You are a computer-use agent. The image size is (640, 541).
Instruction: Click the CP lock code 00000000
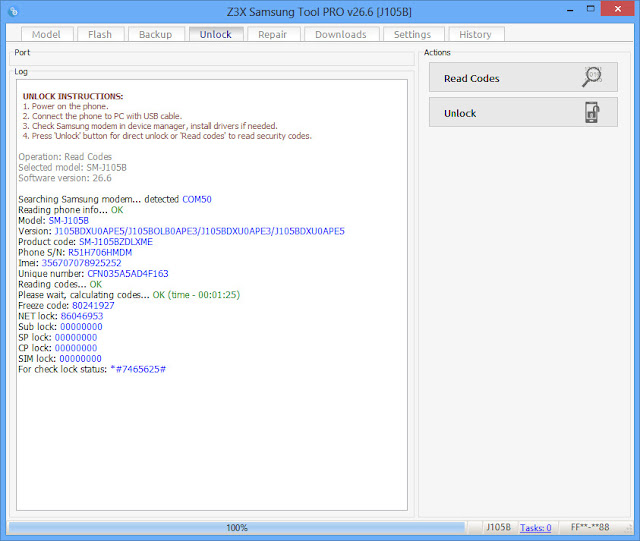click(x=76, y=348)
